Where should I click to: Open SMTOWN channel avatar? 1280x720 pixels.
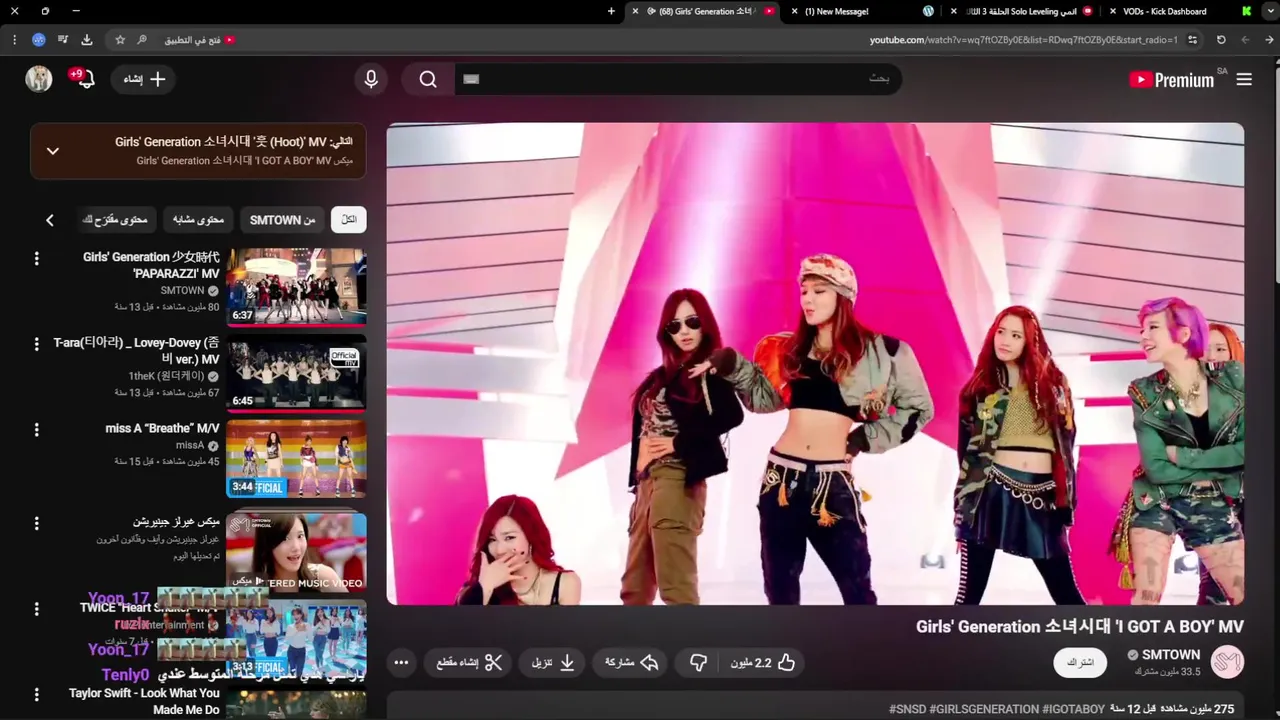pyautogui.click(x=1227, y=662)
